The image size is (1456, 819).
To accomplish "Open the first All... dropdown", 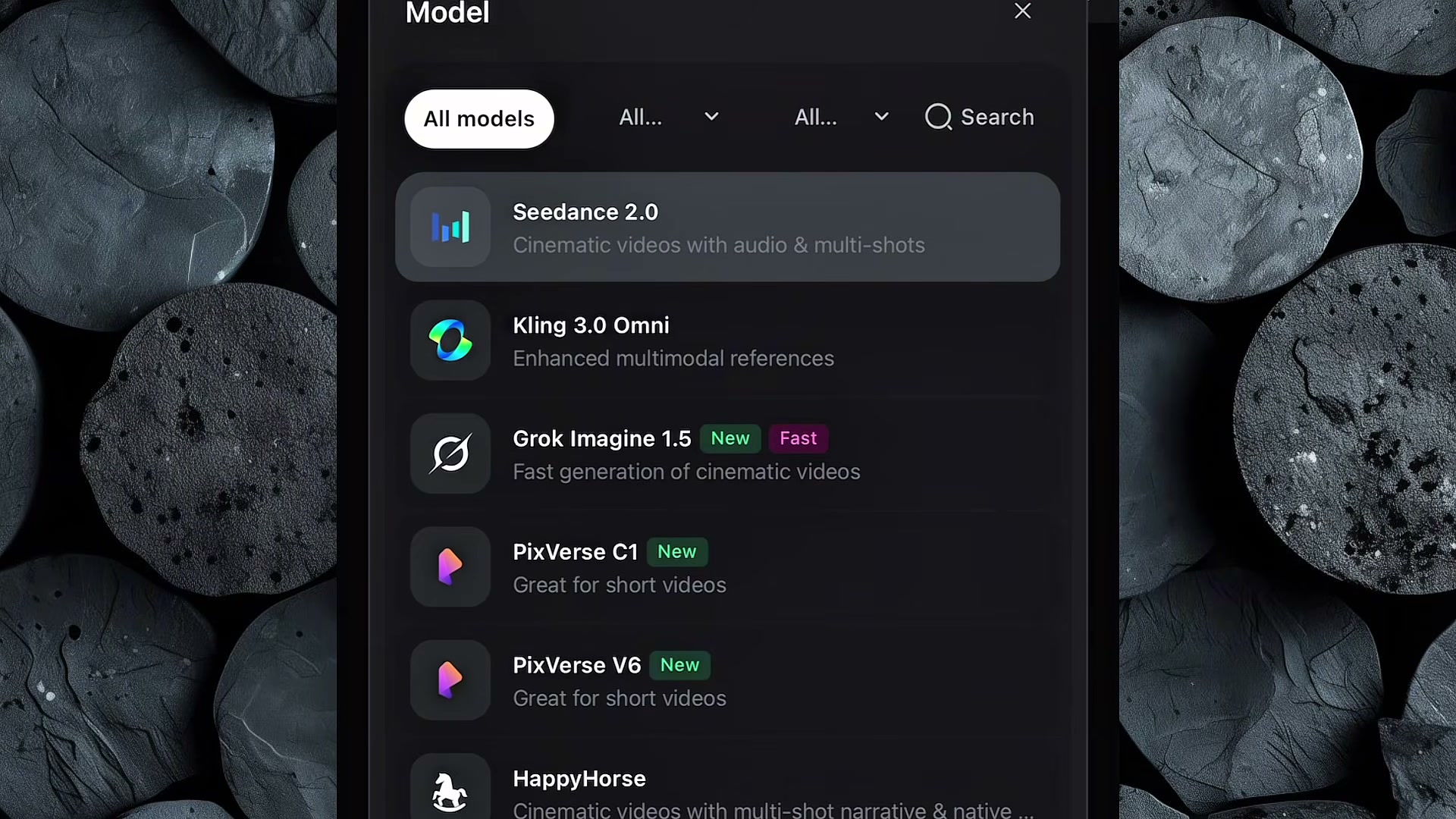I will tap(669, 118).
